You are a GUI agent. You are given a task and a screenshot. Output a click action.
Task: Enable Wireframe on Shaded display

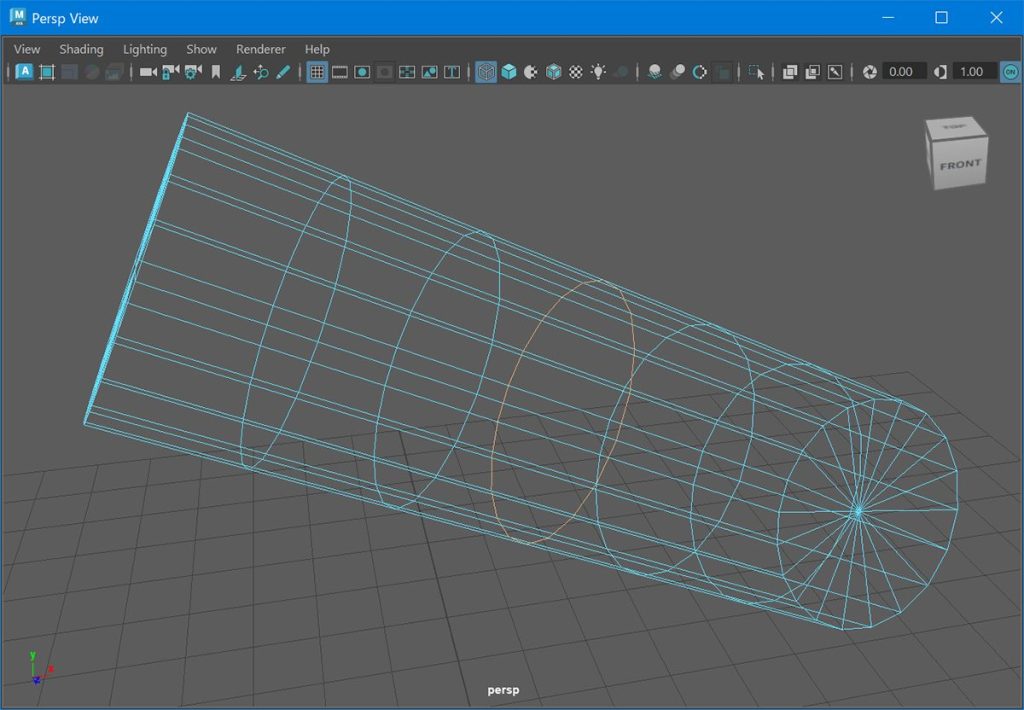[x=553, y=72]
